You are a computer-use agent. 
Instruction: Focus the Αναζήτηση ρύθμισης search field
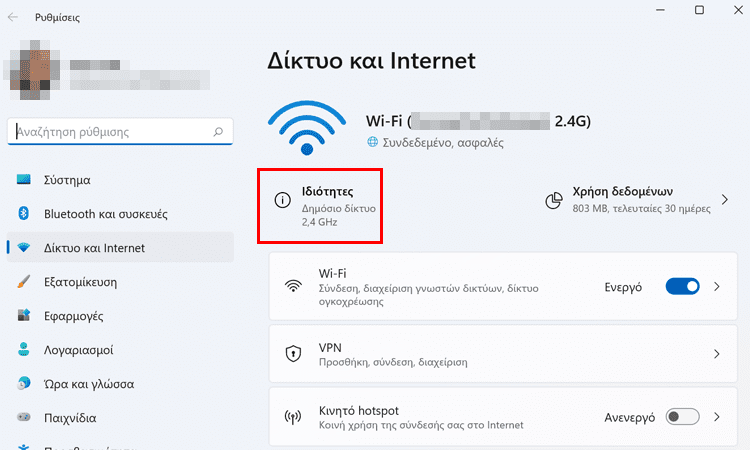[x=120, y=132]
